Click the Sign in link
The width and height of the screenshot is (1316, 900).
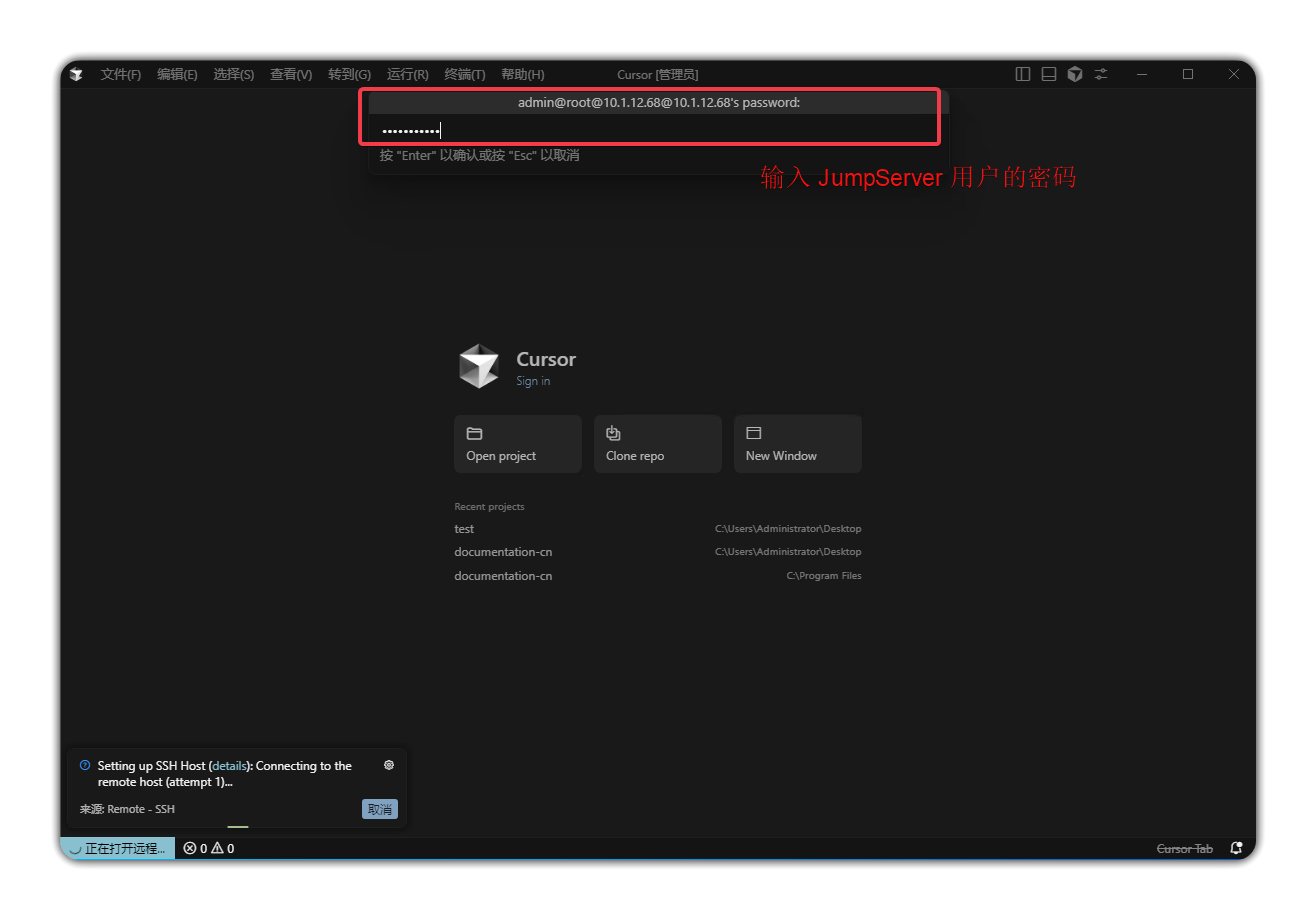pos(533,381)
